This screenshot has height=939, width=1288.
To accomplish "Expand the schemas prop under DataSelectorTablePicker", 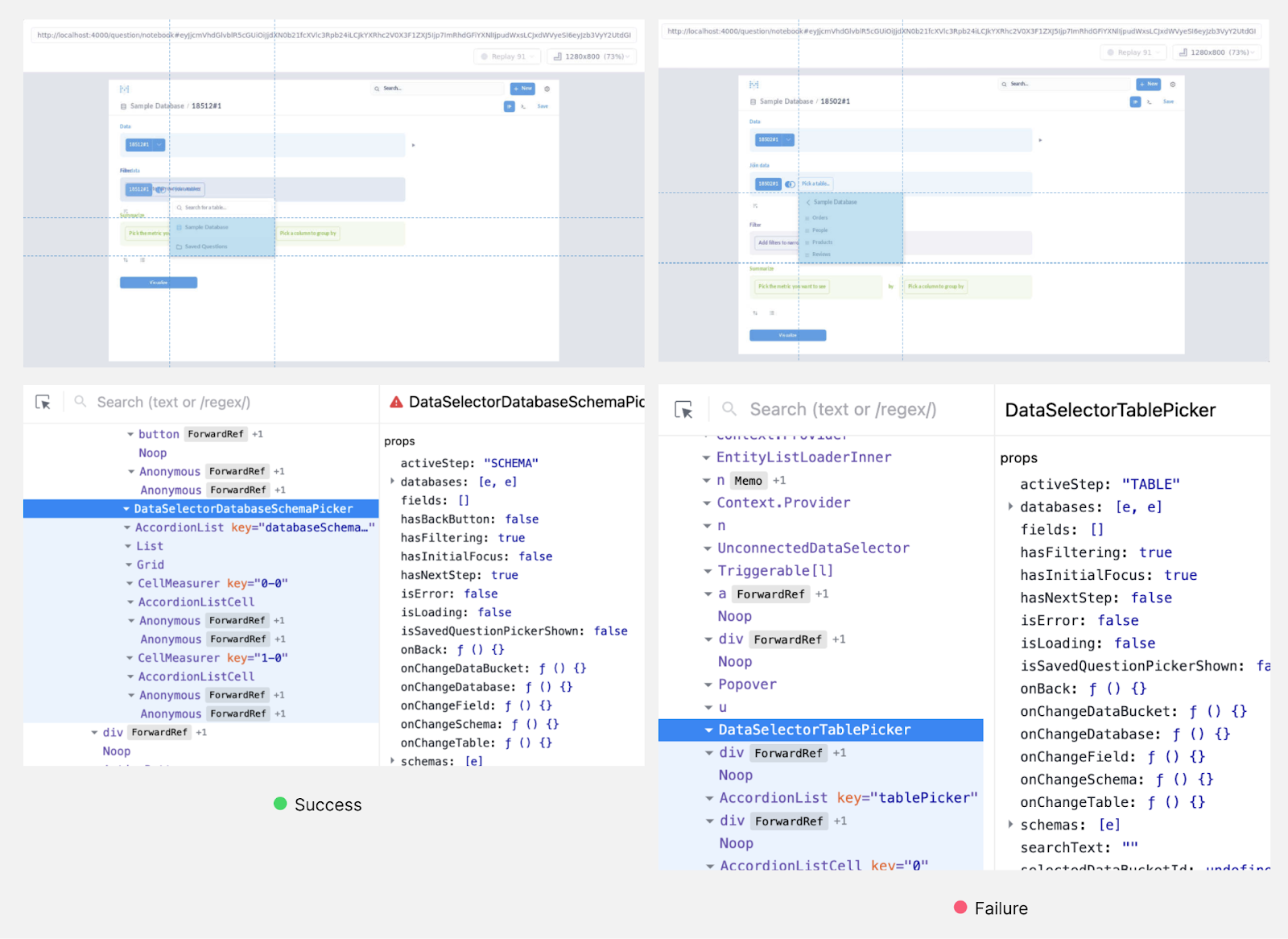I will pos(1010,825).
